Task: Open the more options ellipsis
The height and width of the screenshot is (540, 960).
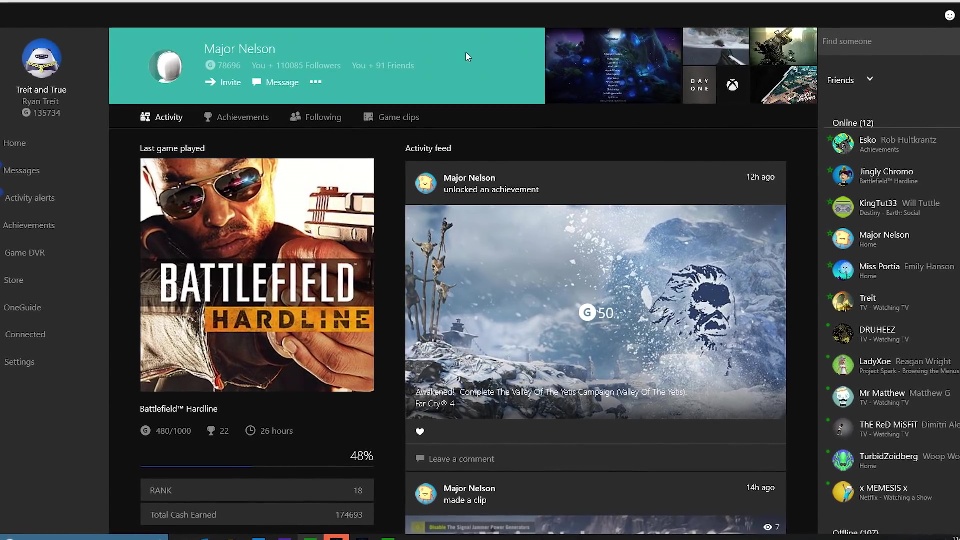Action: (315, 81)
